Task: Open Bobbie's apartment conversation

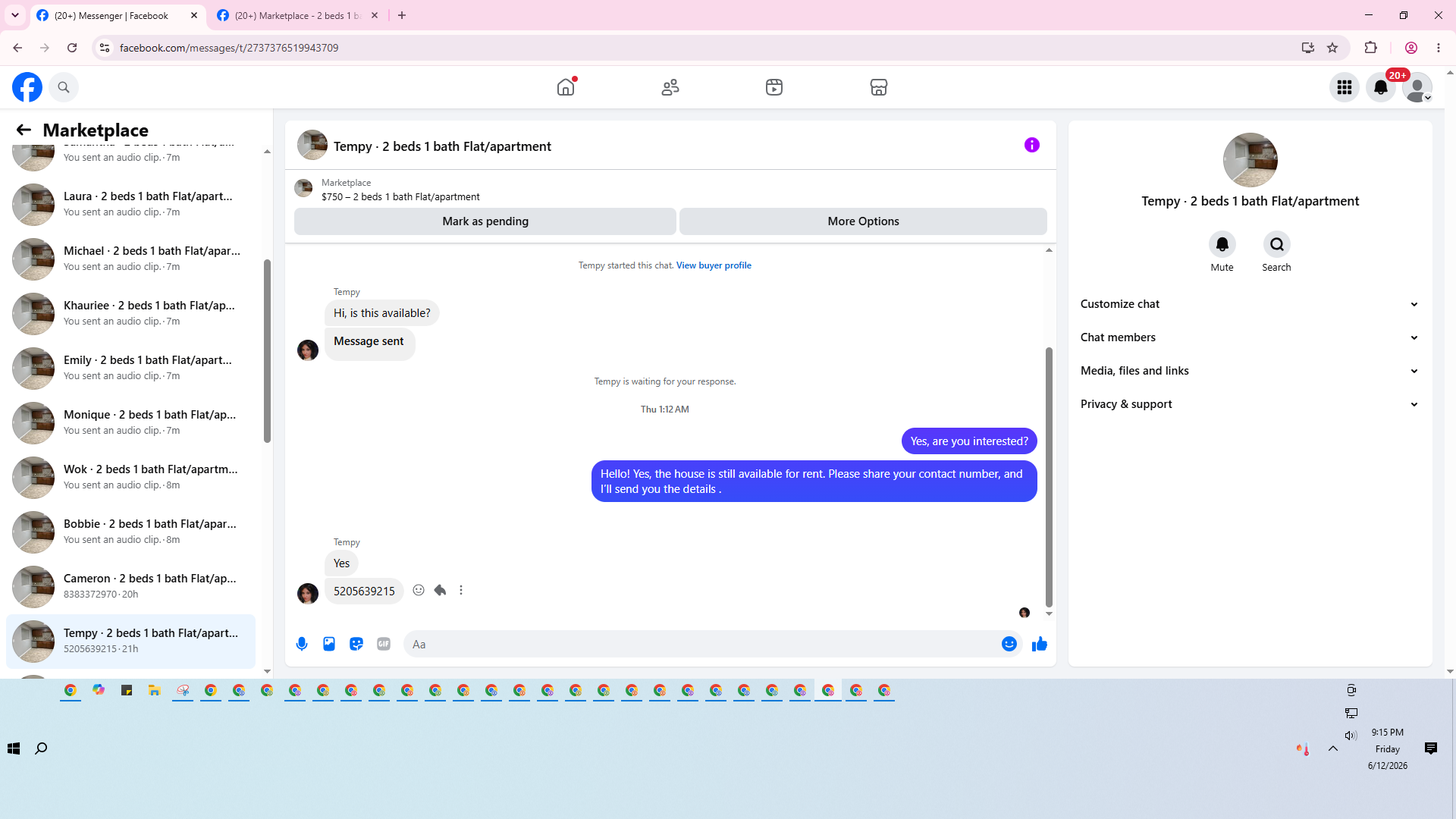Action: (130, 532)
